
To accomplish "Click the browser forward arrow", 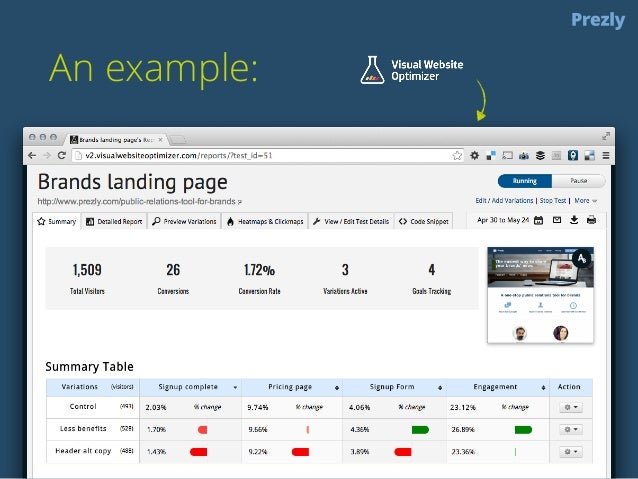I will [x=47, y=155].
